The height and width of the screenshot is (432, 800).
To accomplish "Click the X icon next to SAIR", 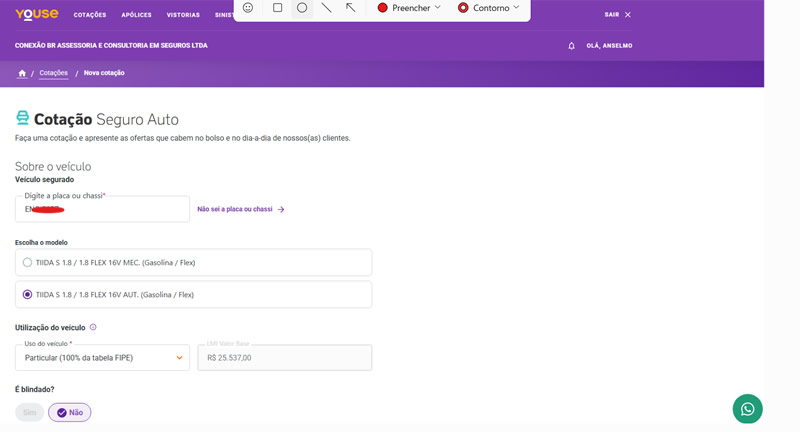I will pos(628,15).
